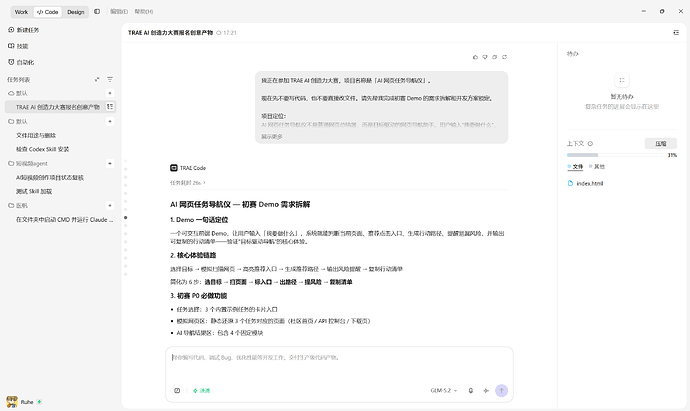Click the 新建任务 plus-circle icon
Viewport: 690px width, 411px height.
(x=11, y=30)
